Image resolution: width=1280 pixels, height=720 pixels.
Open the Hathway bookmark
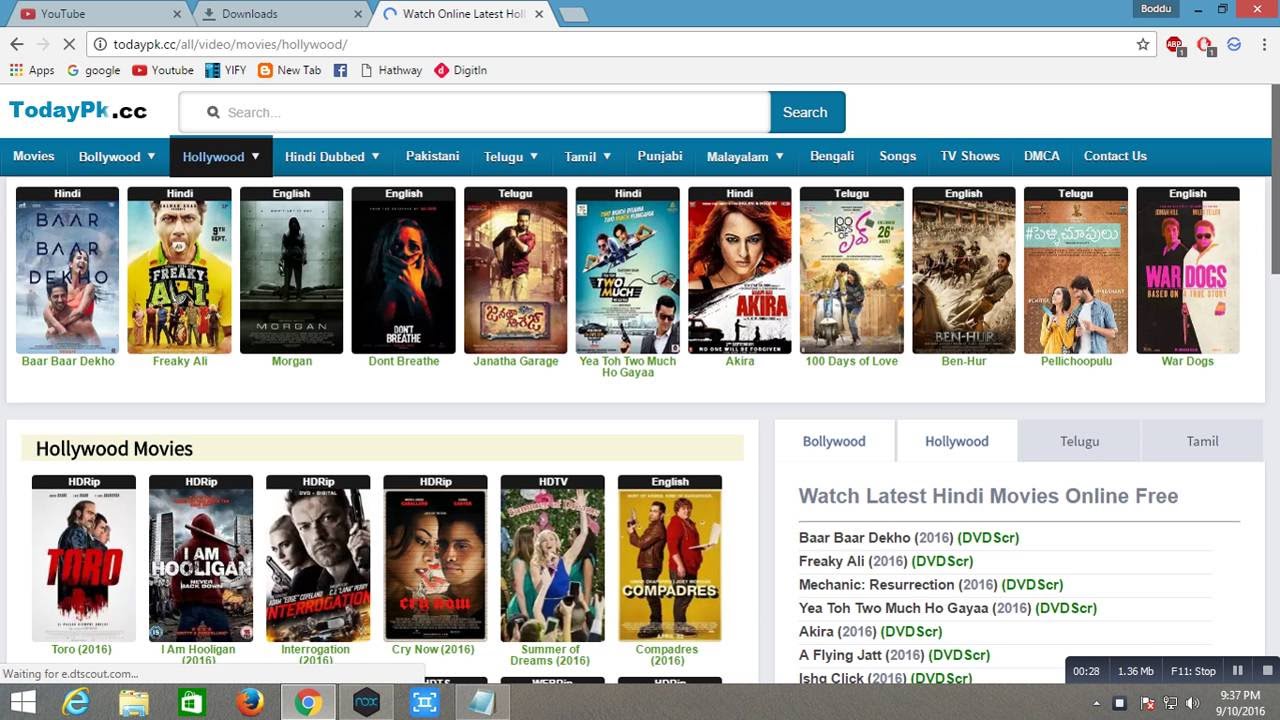tap(391, 70)
